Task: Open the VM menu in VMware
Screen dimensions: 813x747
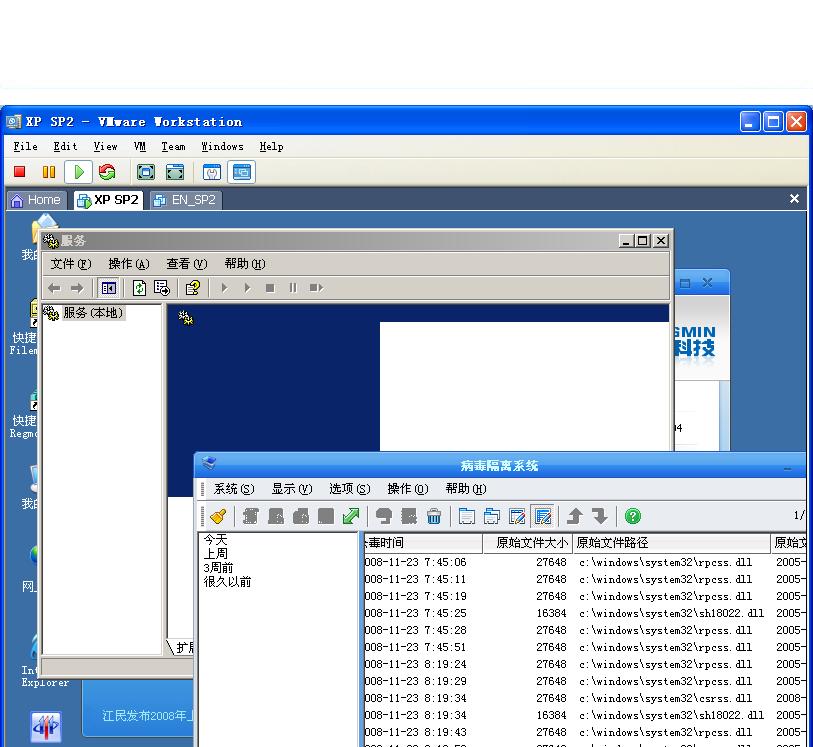Action: click(x=140, y=146)
